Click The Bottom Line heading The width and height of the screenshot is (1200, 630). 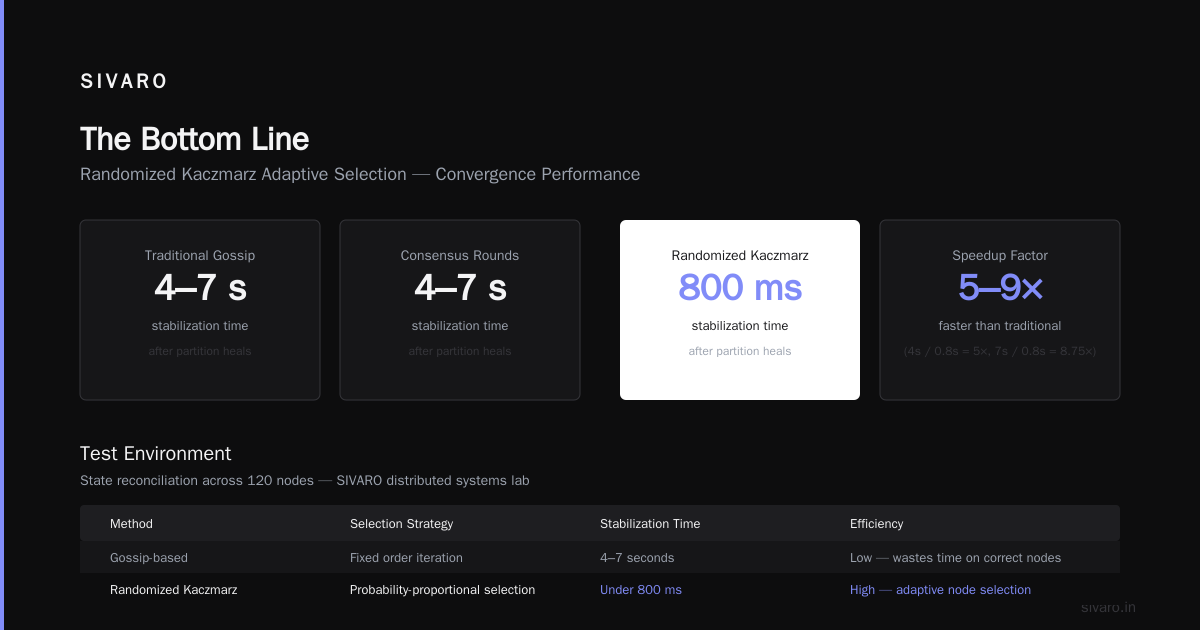194,139
